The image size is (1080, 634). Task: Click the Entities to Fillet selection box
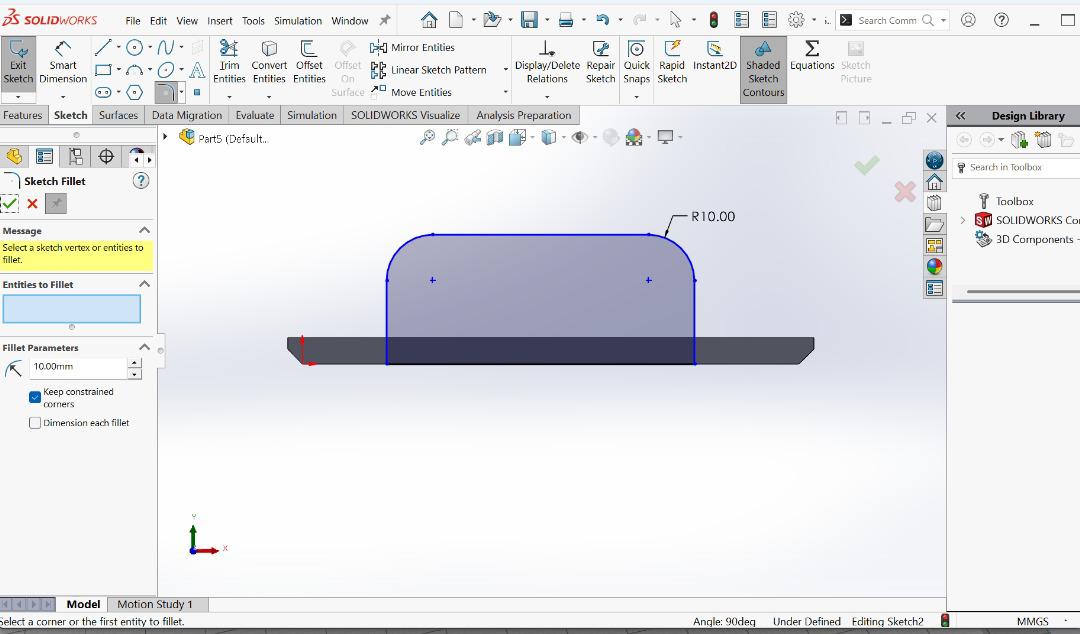72,309
